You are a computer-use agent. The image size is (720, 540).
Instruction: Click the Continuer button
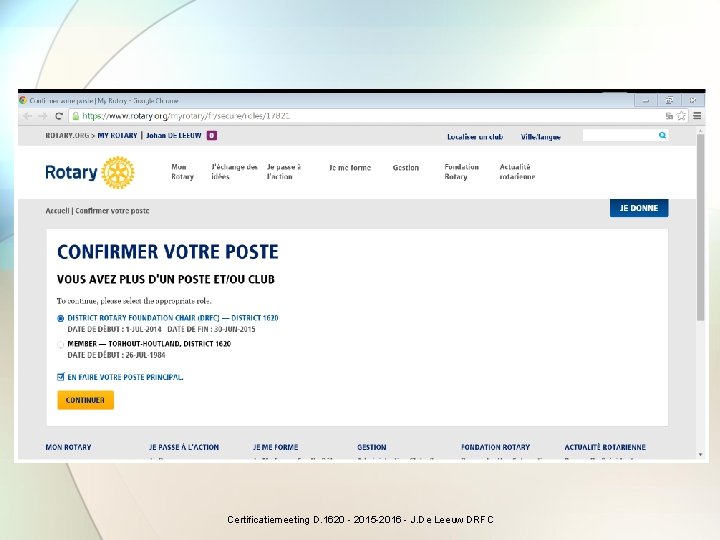point(85,400)
